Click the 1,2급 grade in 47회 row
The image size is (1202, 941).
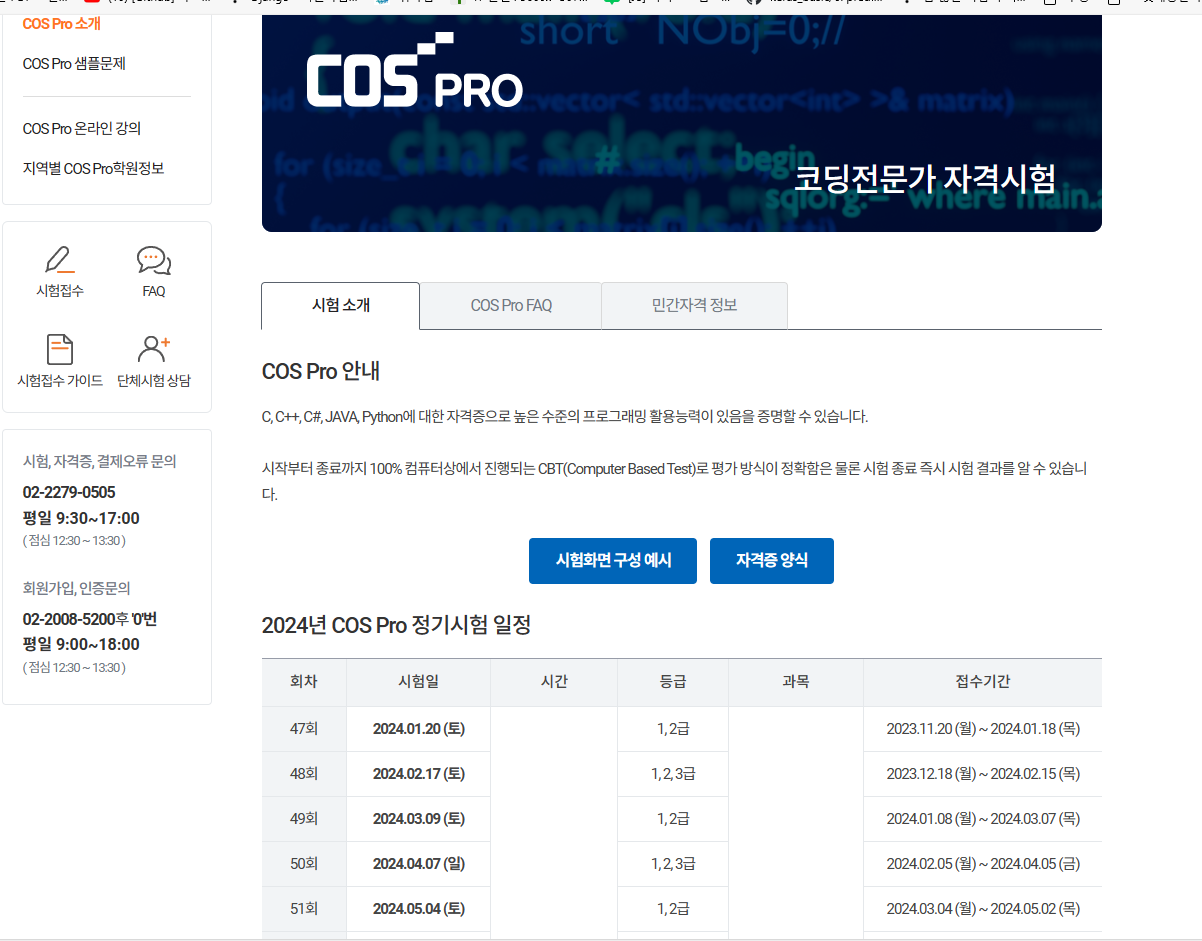pyautogui.click(x=673, y=729)
